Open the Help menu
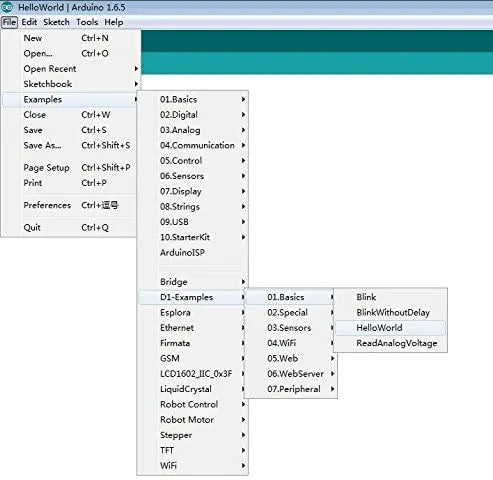 click(114, 22)
